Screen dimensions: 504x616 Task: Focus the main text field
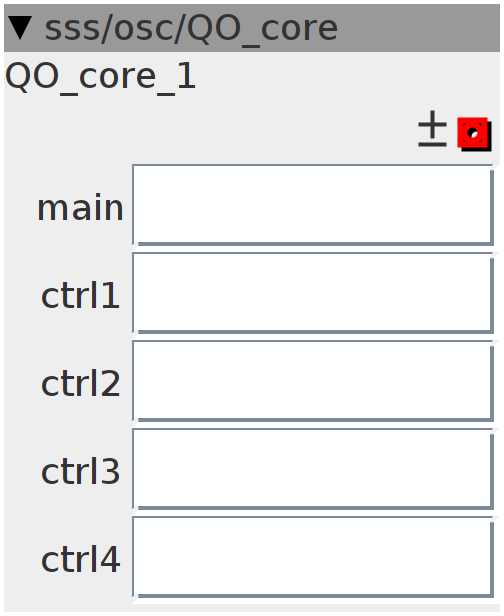313,205
